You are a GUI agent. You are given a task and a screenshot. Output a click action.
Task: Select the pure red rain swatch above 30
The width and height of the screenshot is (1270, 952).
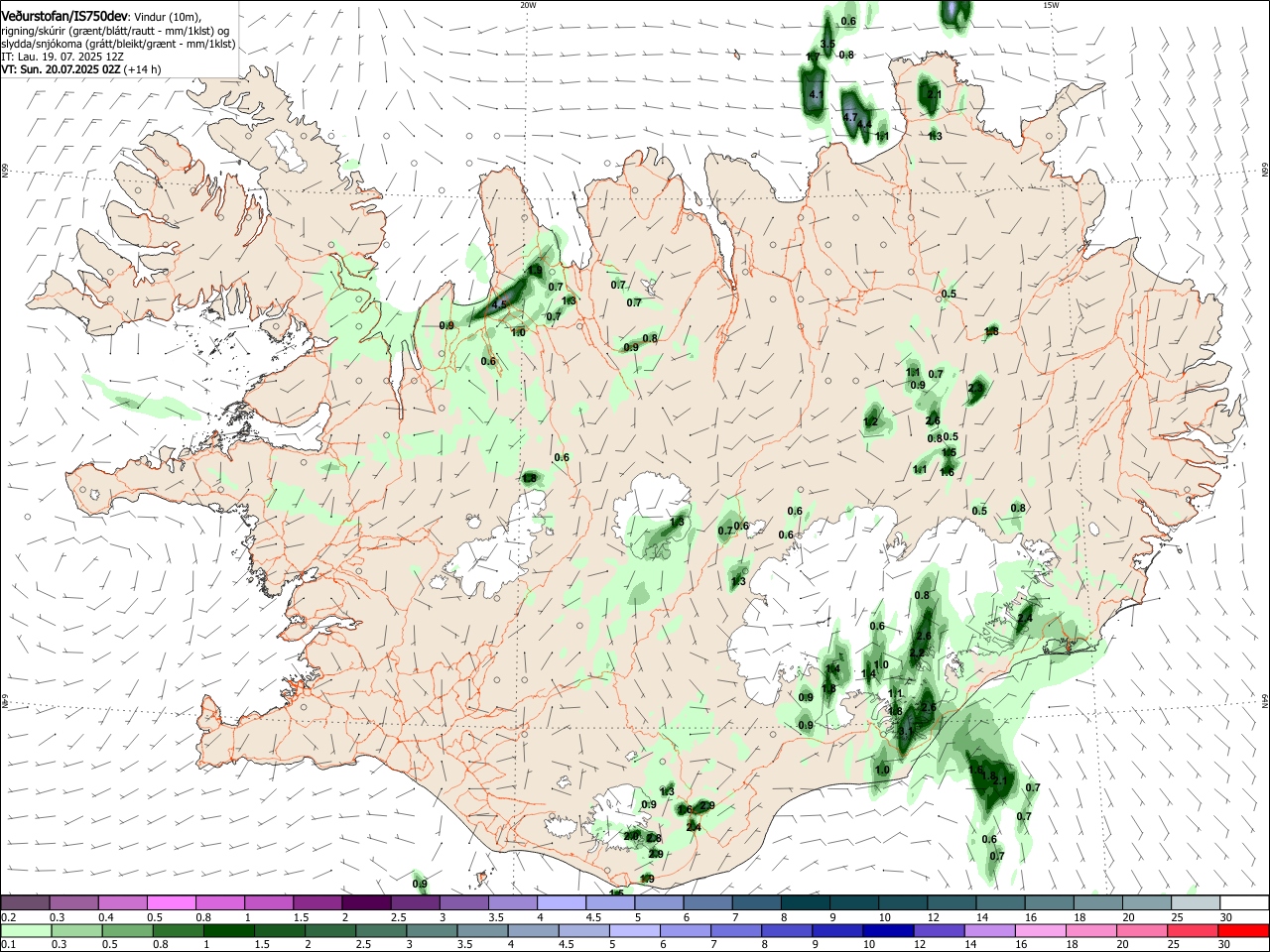1243,930
